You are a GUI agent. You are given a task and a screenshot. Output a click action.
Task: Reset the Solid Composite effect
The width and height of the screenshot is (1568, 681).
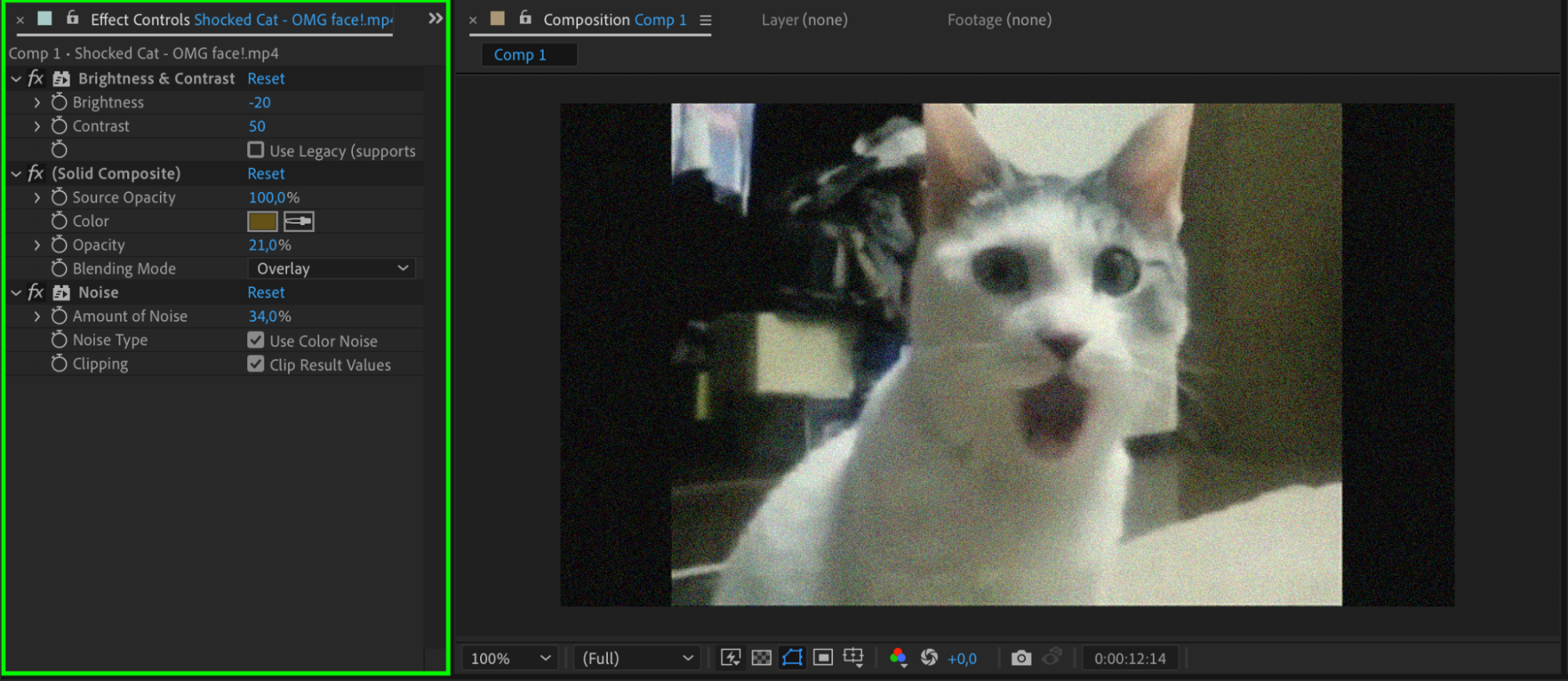[266, 173]
